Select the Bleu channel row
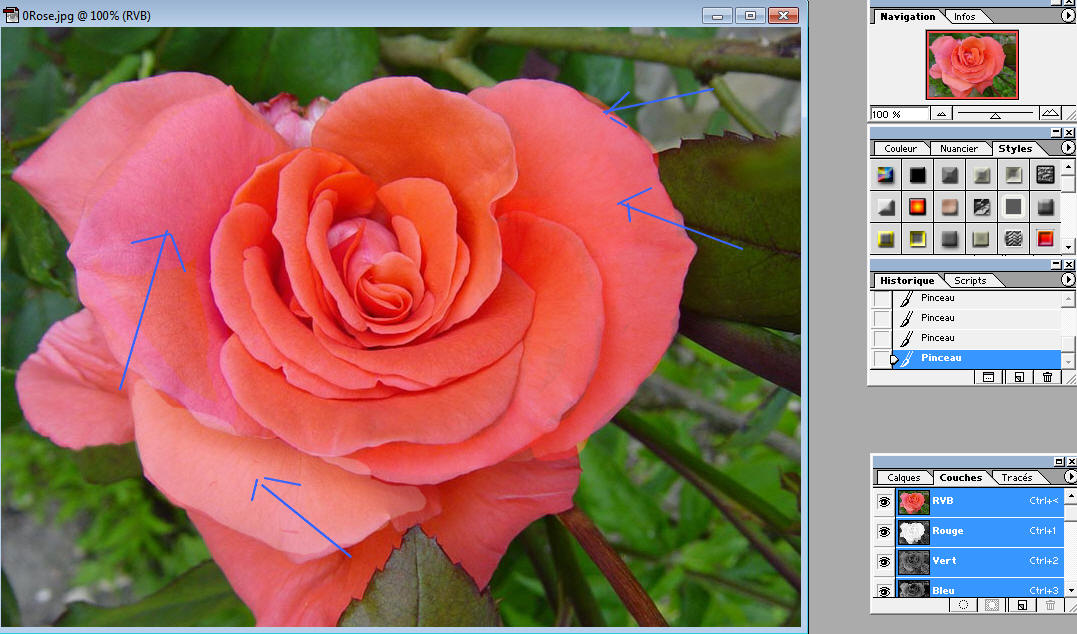 pyautogui.click(x=980, y=589)
